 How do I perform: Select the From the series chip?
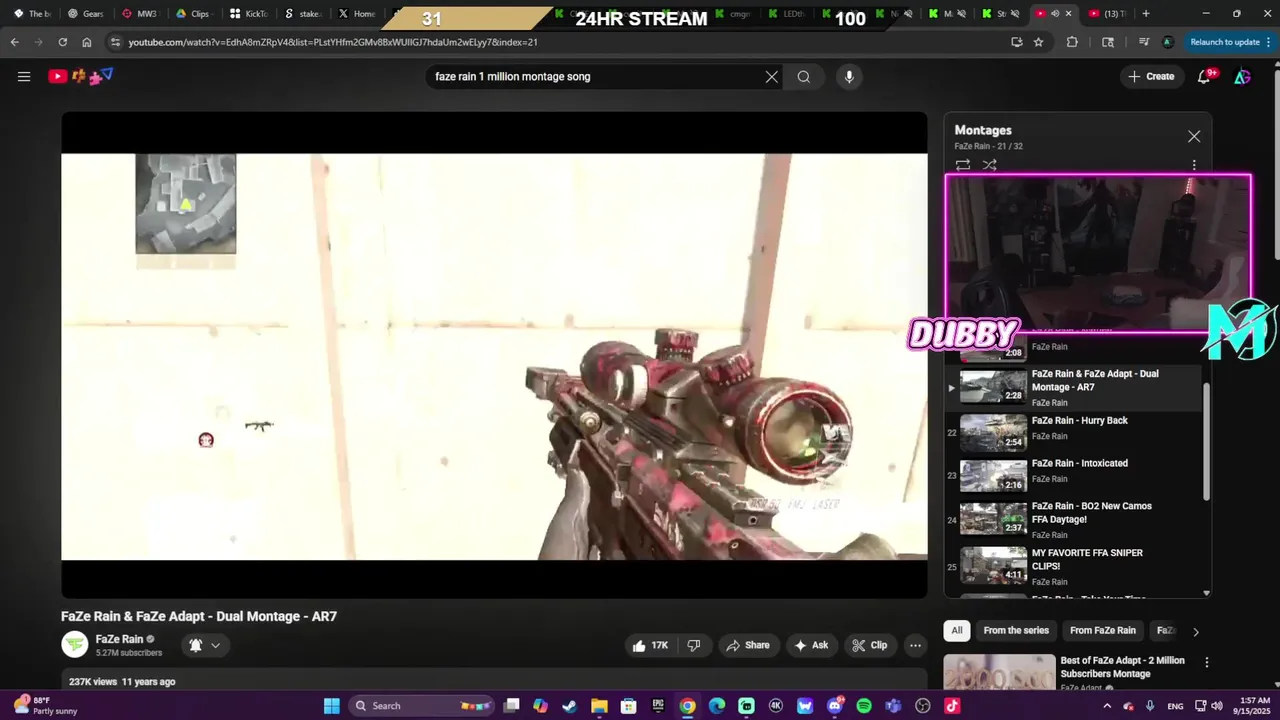(1016, 630)
